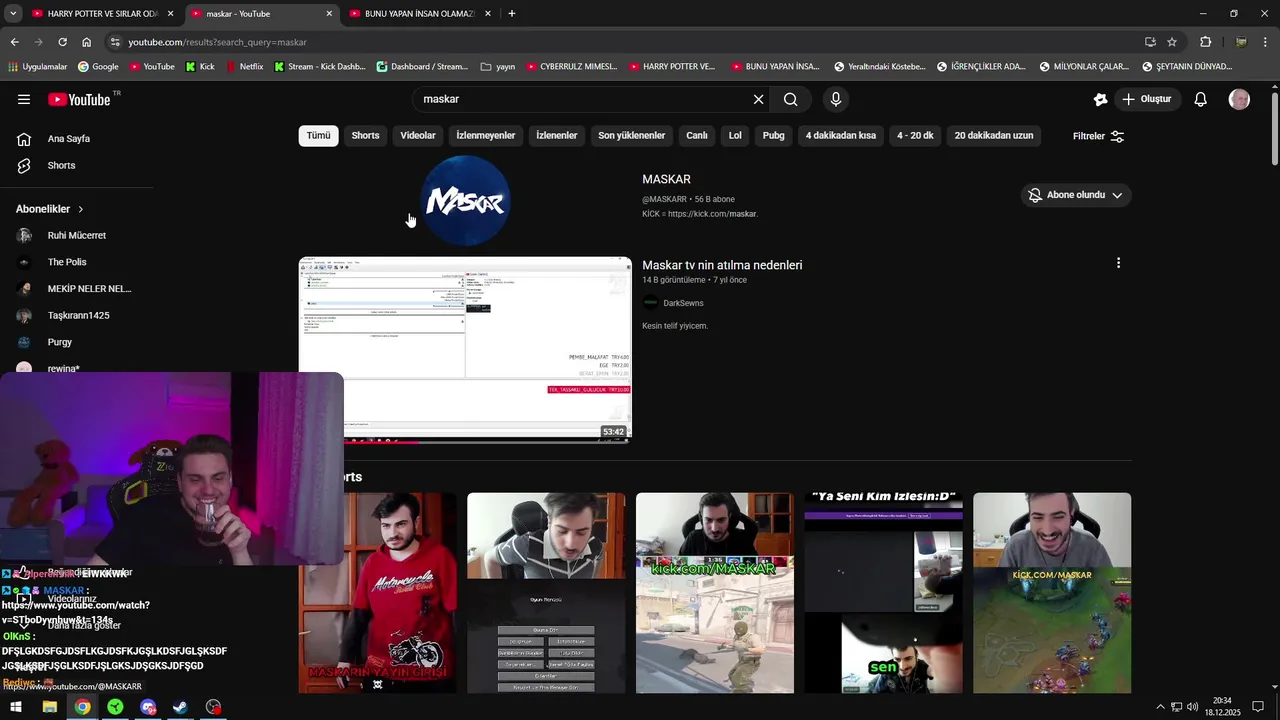Open the MASKAR channel avatar
Viewport: 1280px width, 720px height.
click(466, 201)
